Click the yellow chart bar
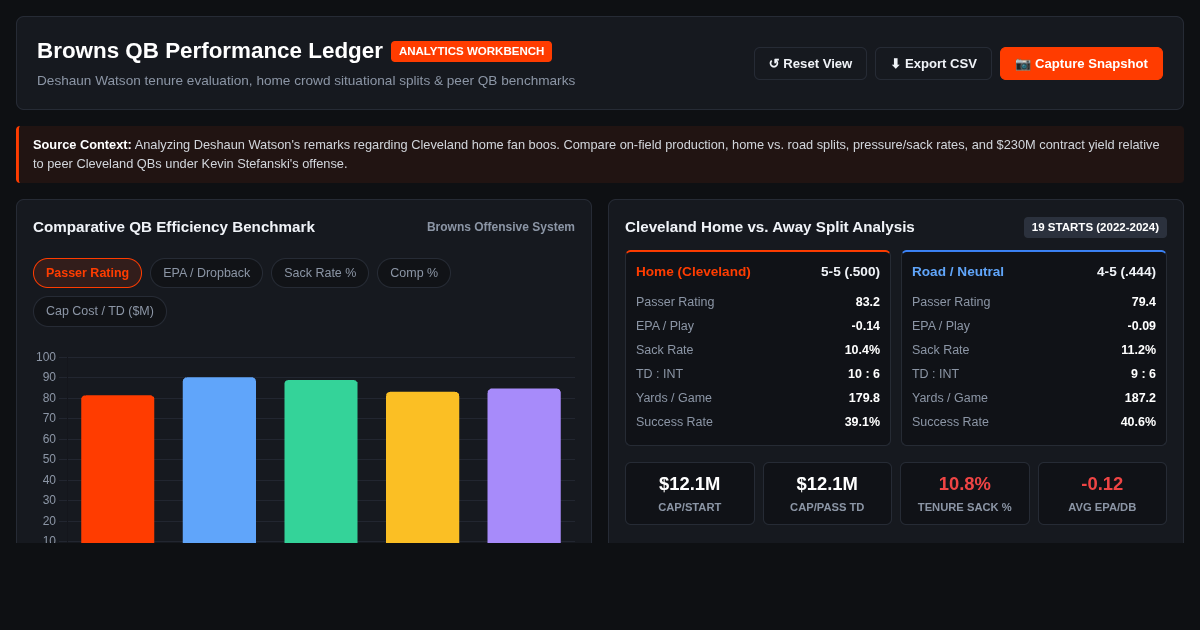This screenshot has height=630, width=1200. tap(422, 467)
